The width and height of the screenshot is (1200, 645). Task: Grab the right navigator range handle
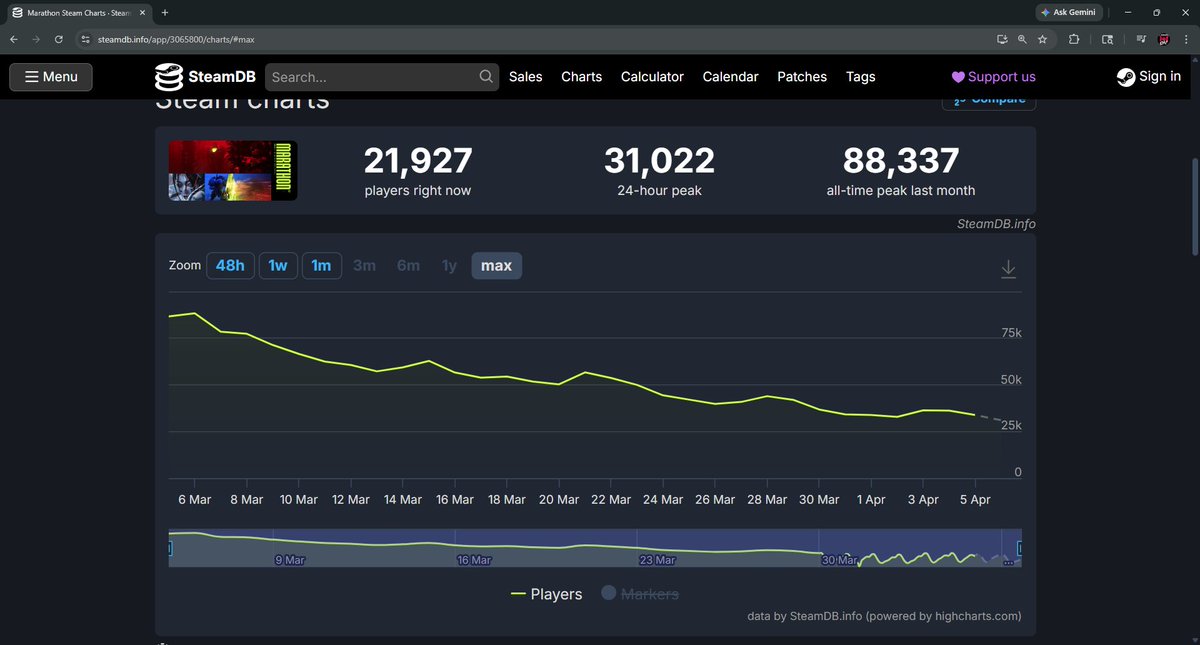pyautogui.click(x=1020, y=548)
